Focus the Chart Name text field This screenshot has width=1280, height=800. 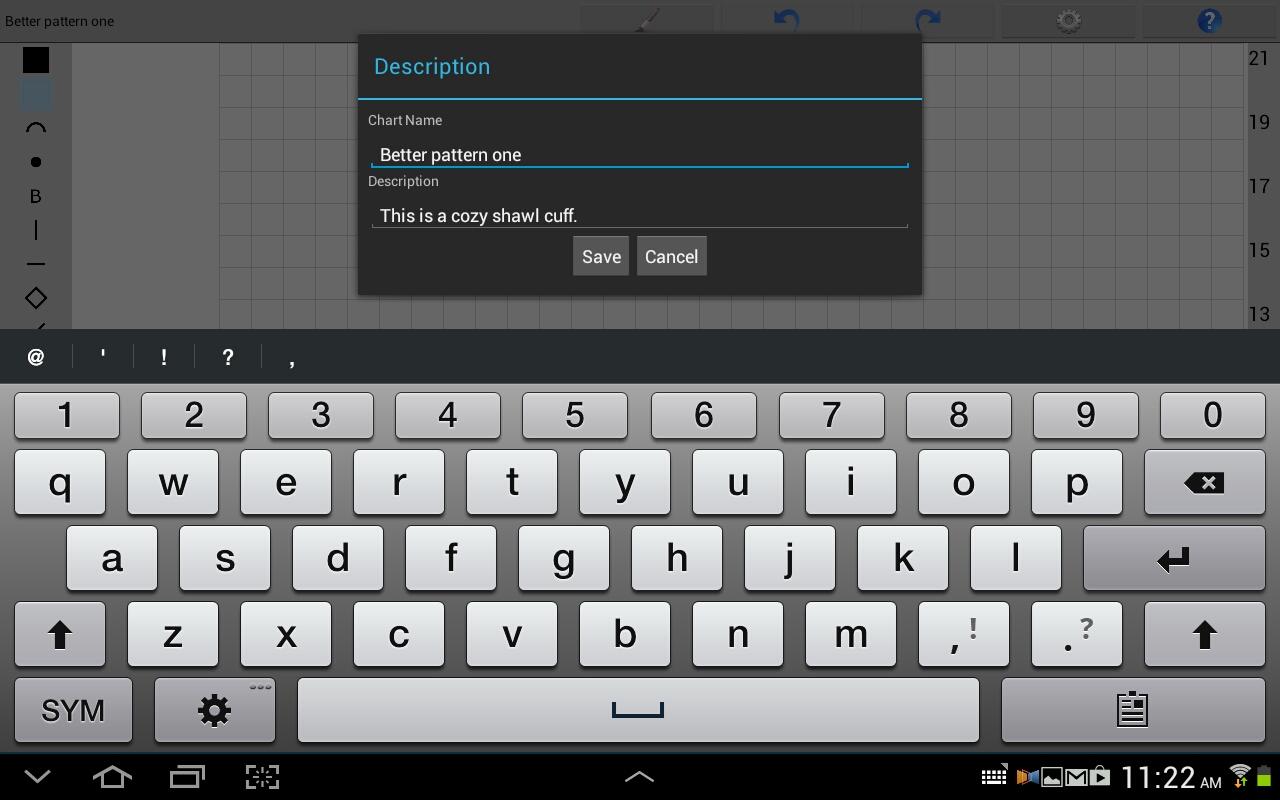640,154
